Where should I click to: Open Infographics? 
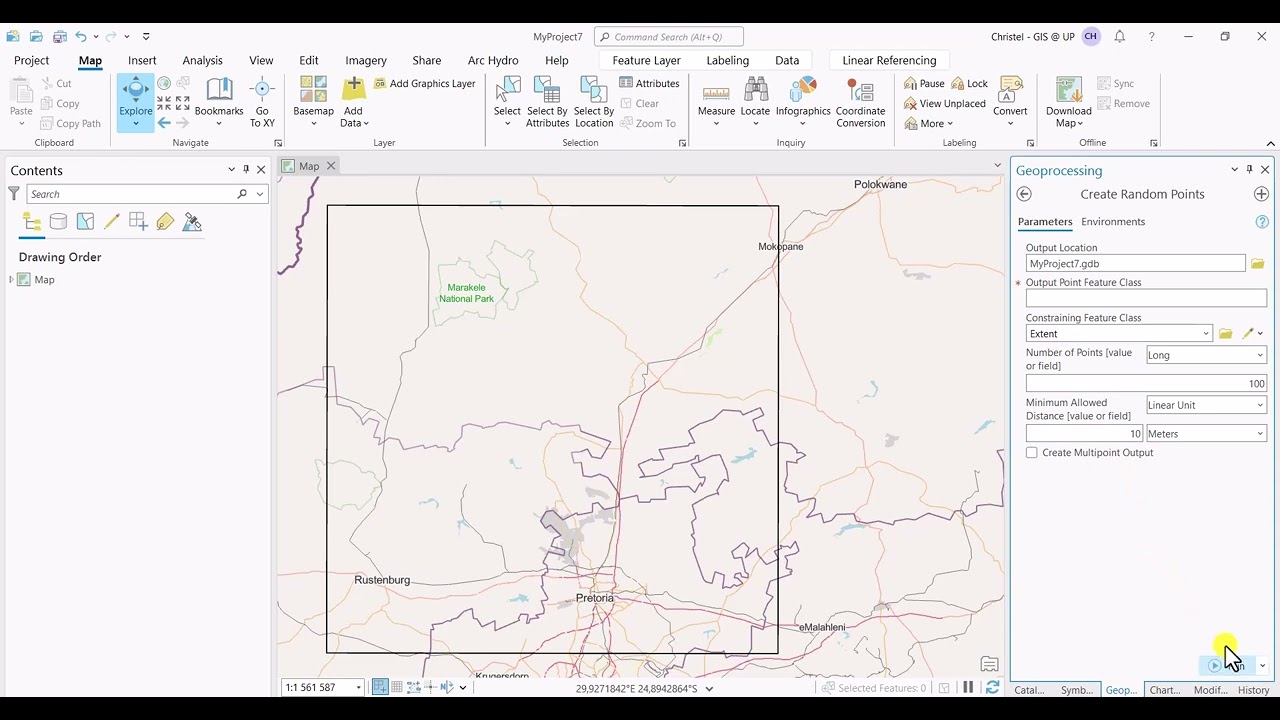click(x=803, y=102)
